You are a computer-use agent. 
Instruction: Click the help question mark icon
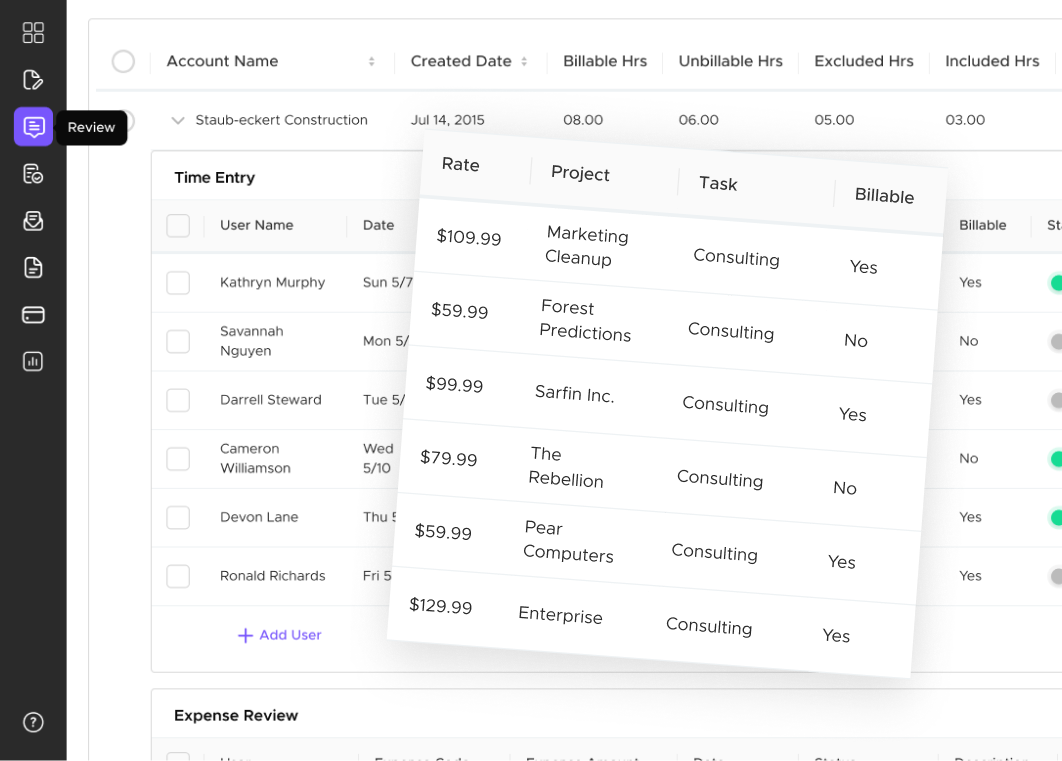pyautogui.click(x=33, y=722)
